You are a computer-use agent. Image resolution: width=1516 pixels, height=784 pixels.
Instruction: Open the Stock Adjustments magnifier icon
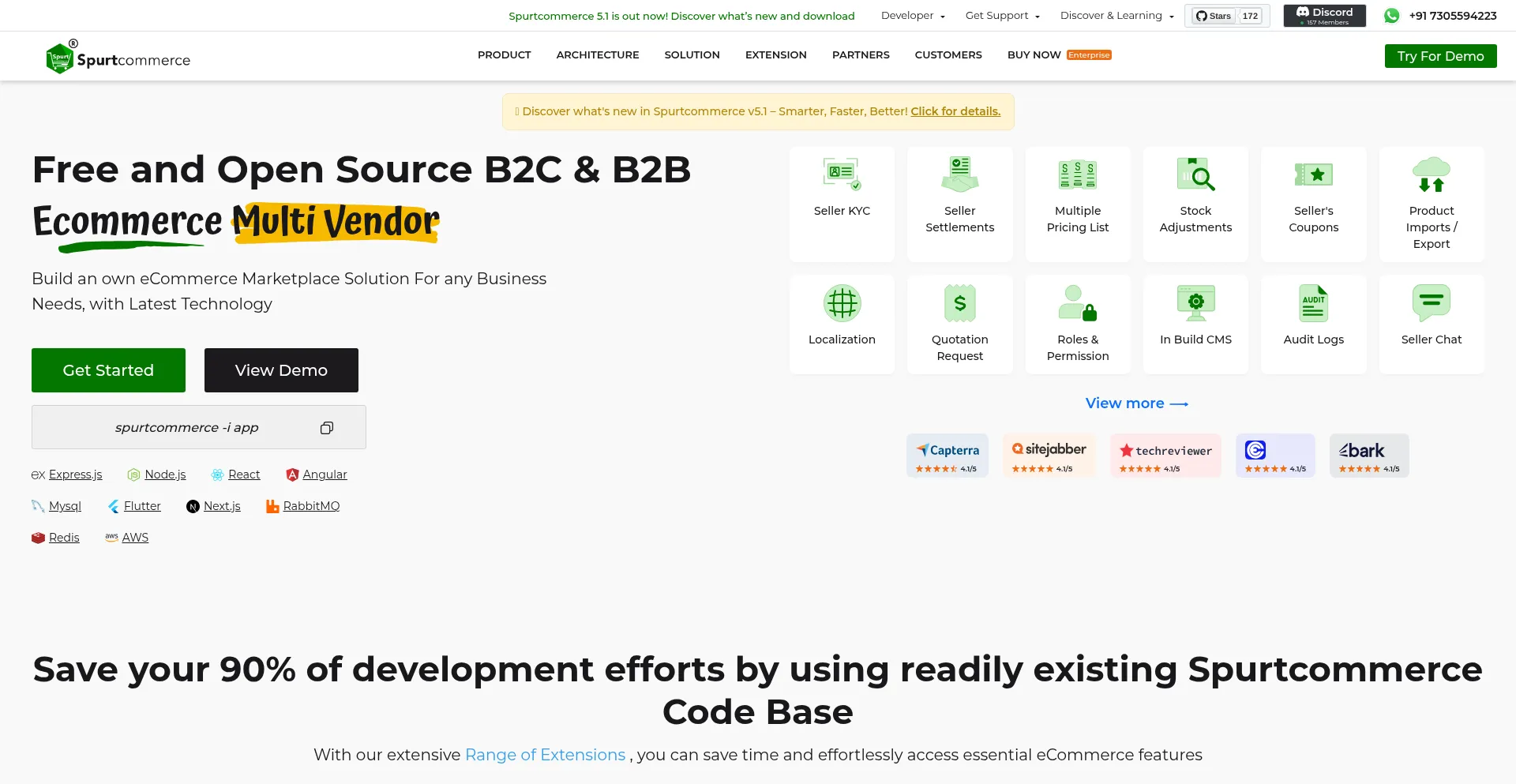click(x=1195, y=174)
